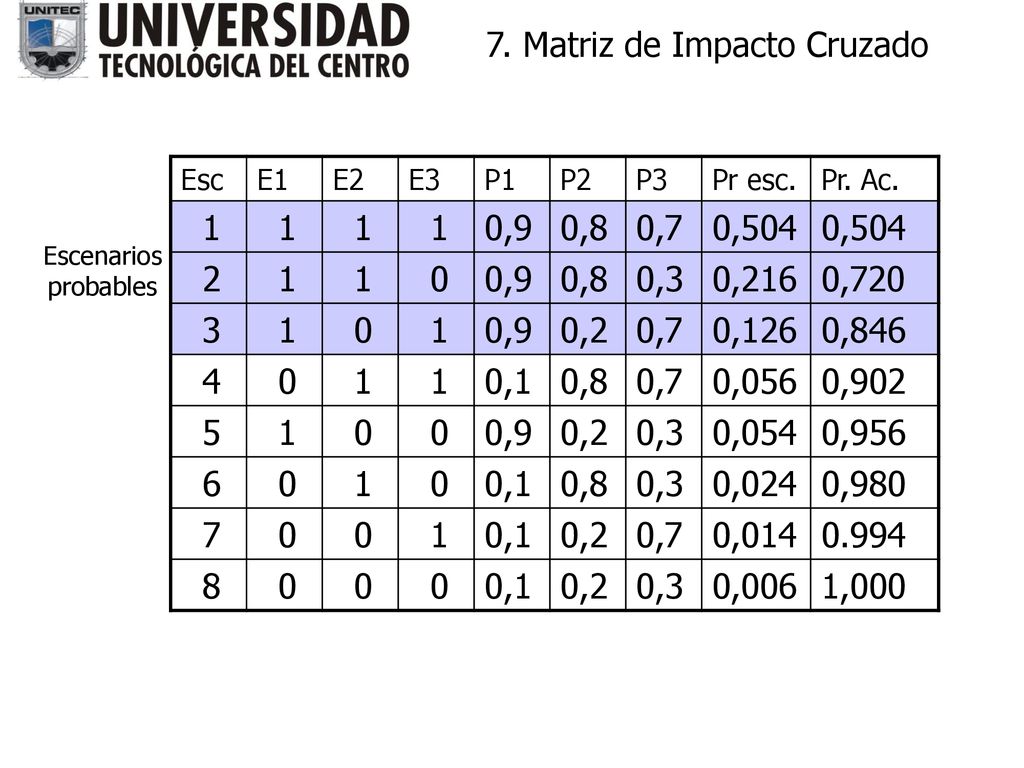Image resolution: width=1024 pixels, height=768 pixels.
Task: Click the 'Pr esc.' column header
Action: coord(756,180)
